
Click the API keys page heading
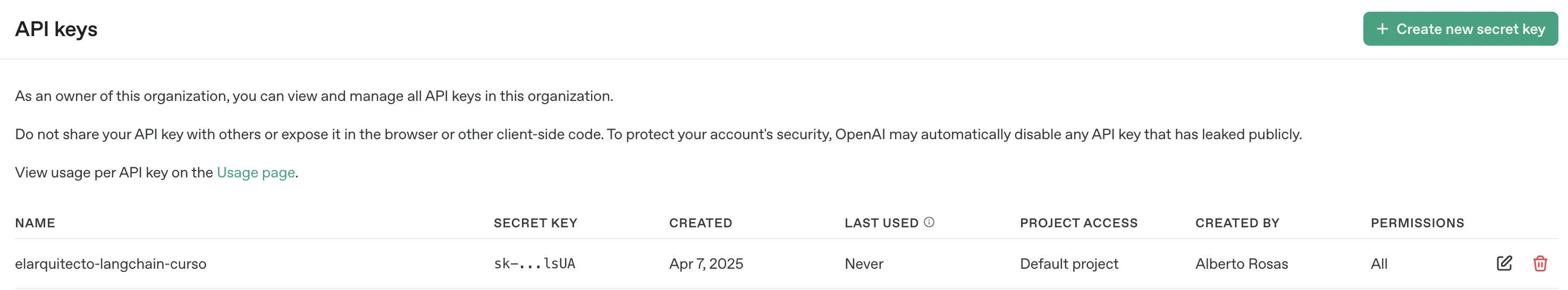click(56, 29)
